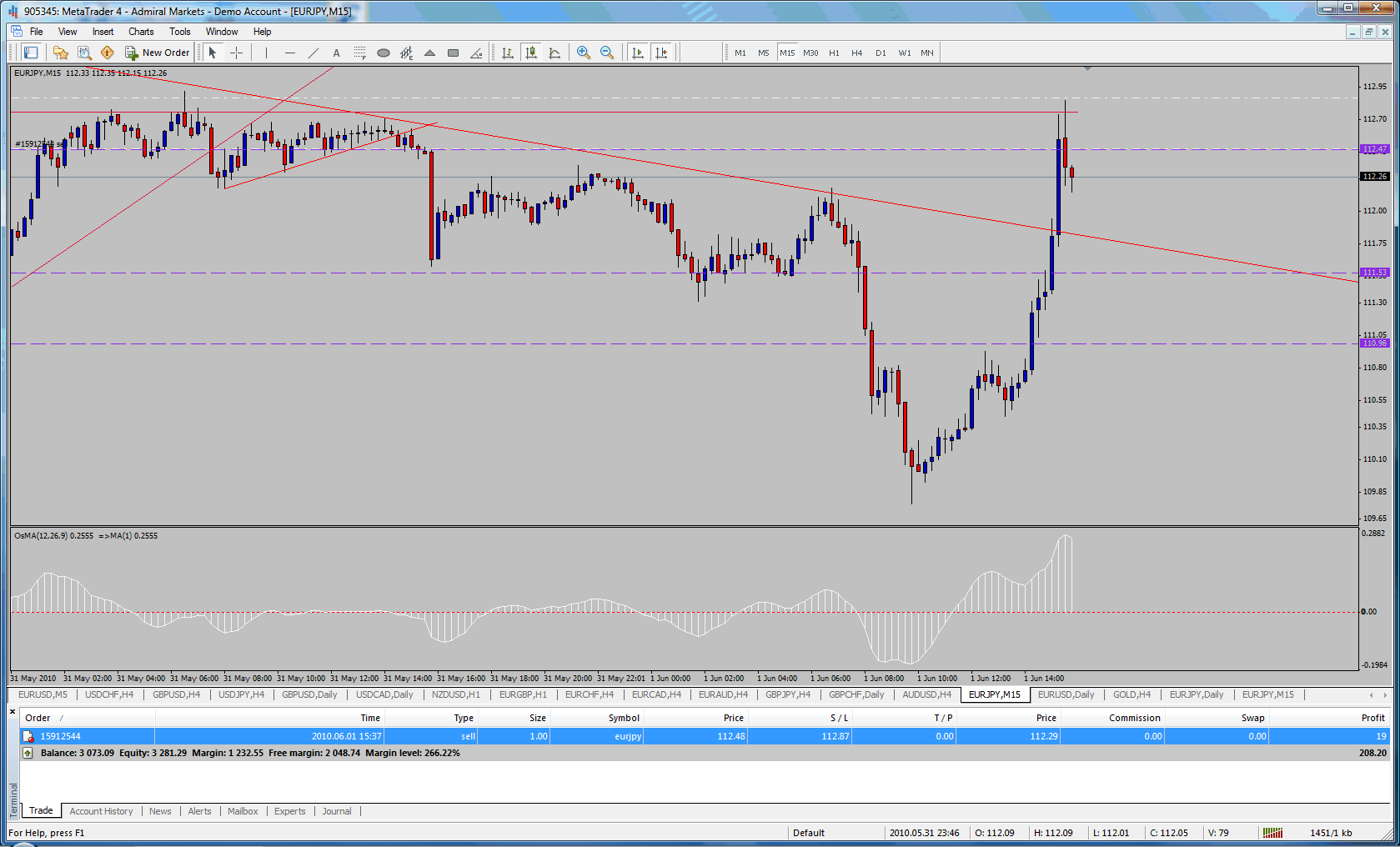
Task: Switch to GOLD,H4 chart tab
Action: (1132, 694)
